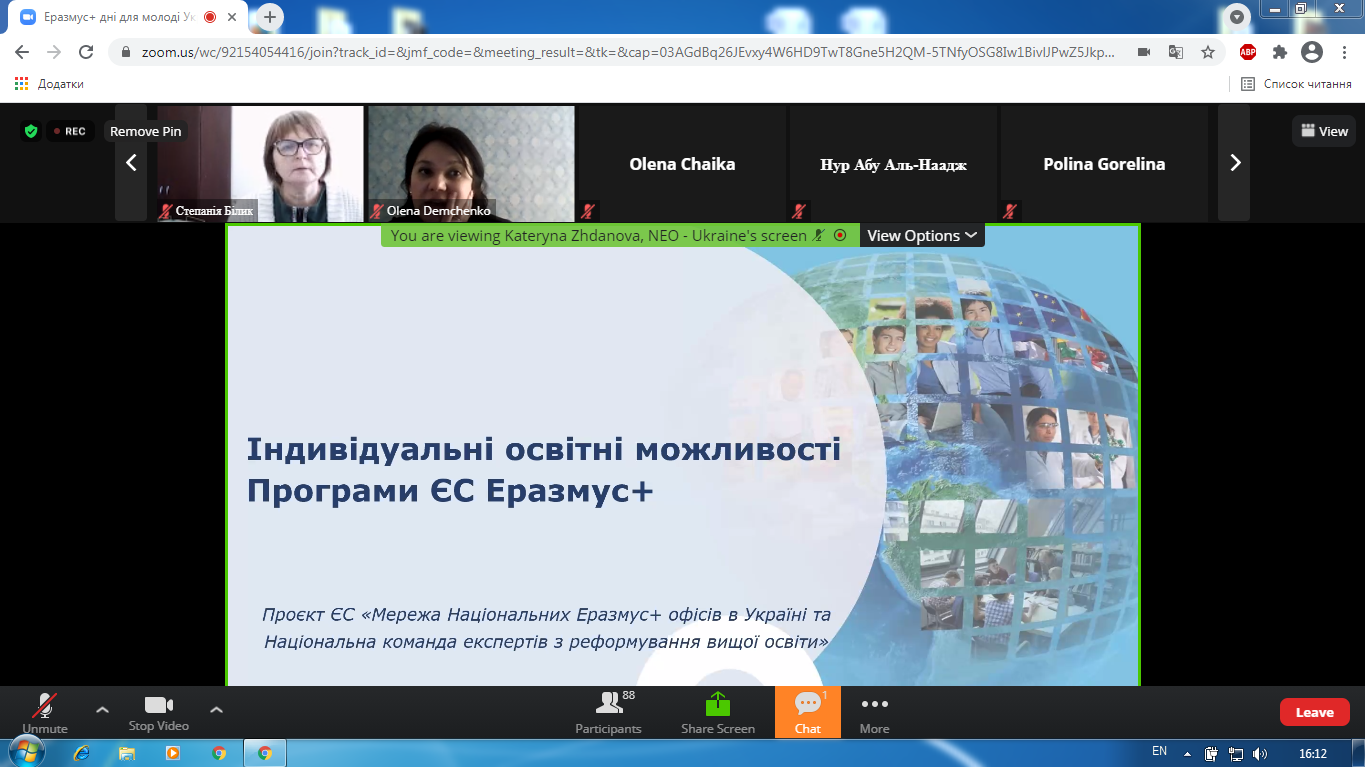Open the volume control tray icon

[1260, 753]
